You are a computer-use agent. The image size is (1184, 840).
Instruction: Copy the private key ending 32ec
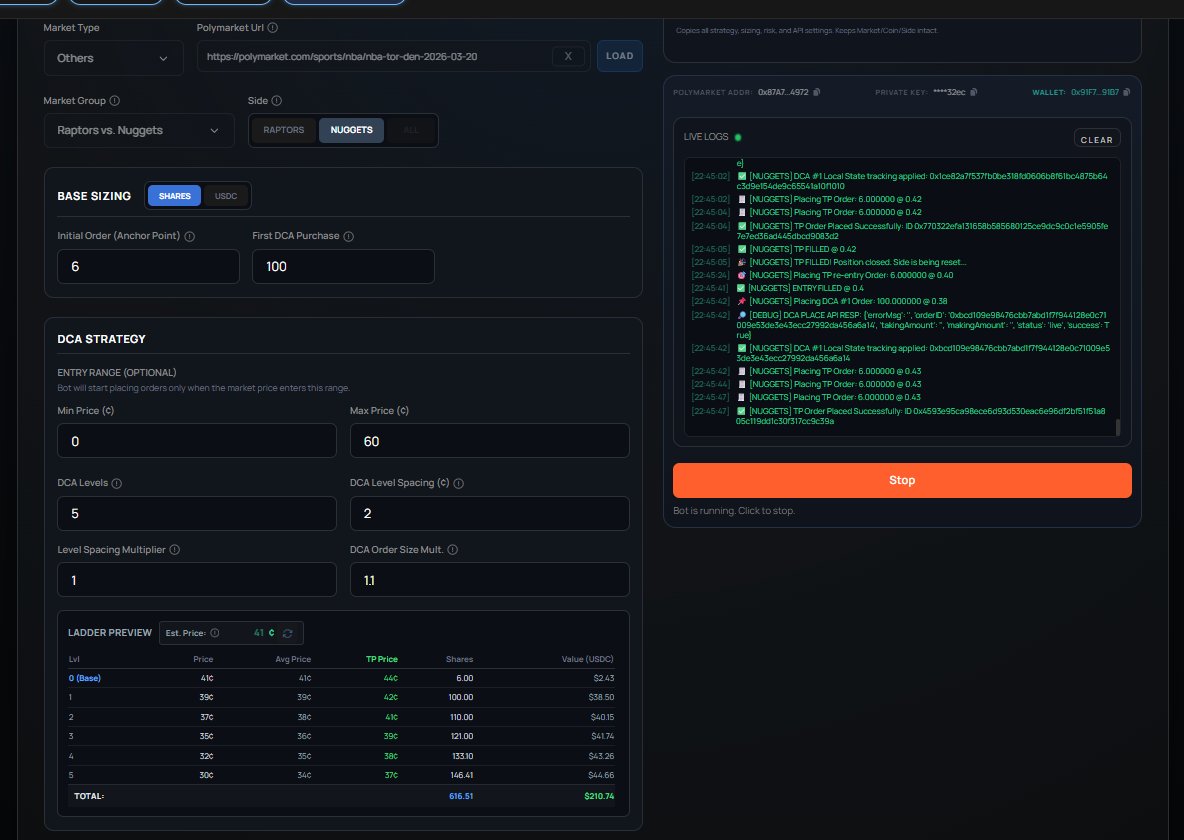(973, 92)
